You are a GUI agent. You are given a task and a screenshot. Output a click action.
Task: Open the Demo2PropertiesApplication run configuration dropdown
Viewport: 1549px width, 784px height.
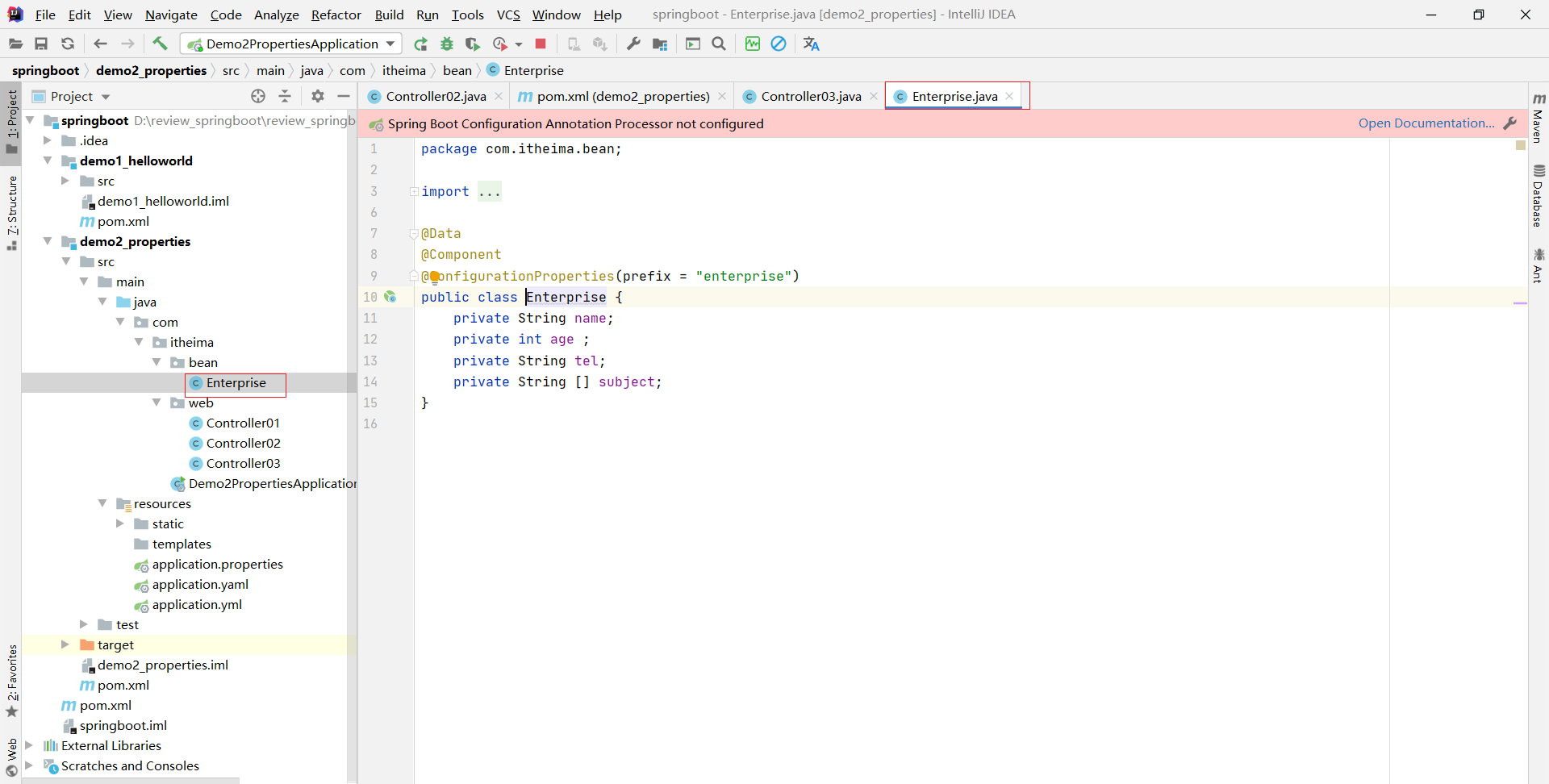tap(291, 44)
